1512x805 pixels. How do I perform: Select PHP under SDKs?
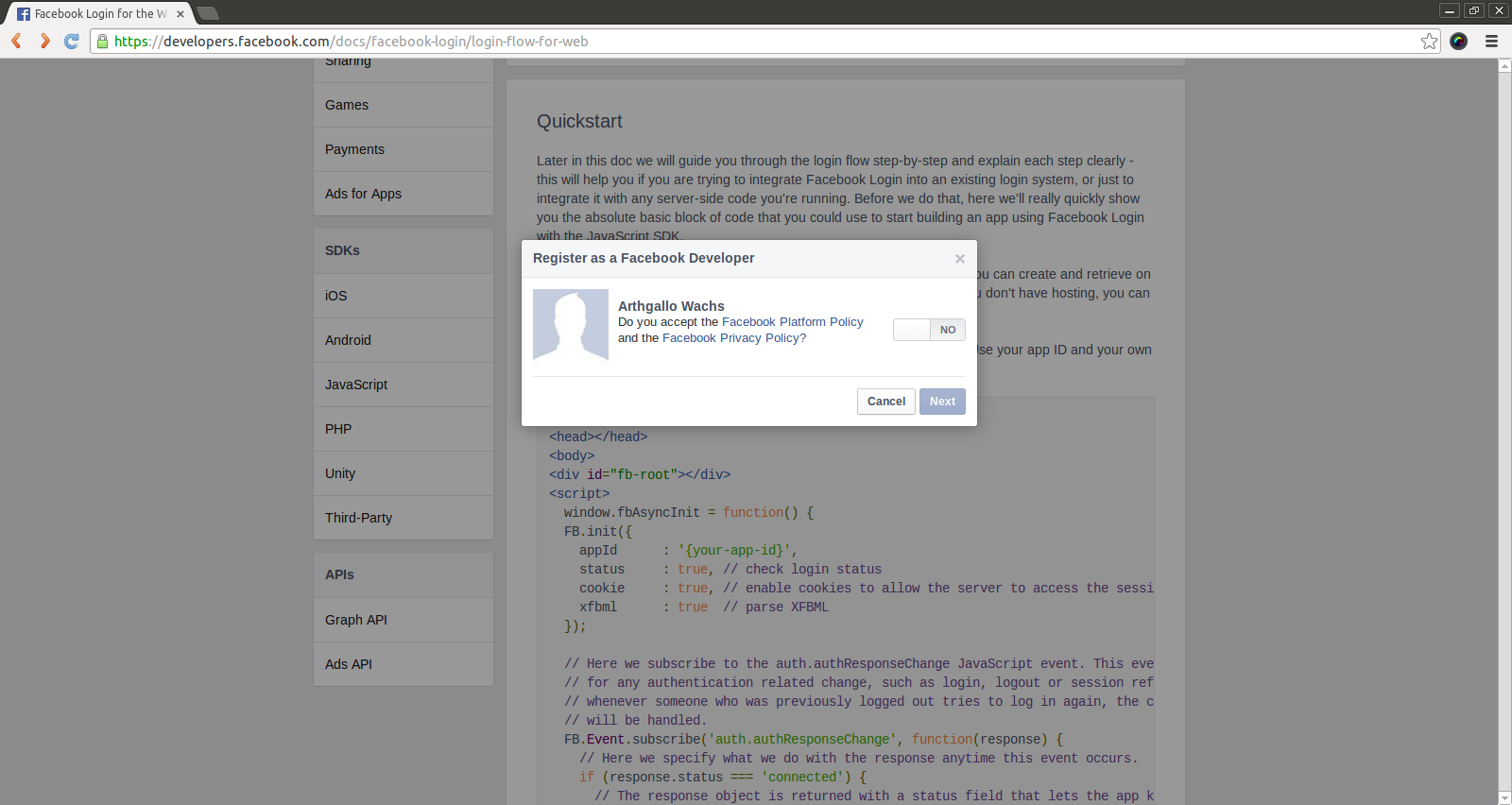pyautogui.click(x=404, y=429)
